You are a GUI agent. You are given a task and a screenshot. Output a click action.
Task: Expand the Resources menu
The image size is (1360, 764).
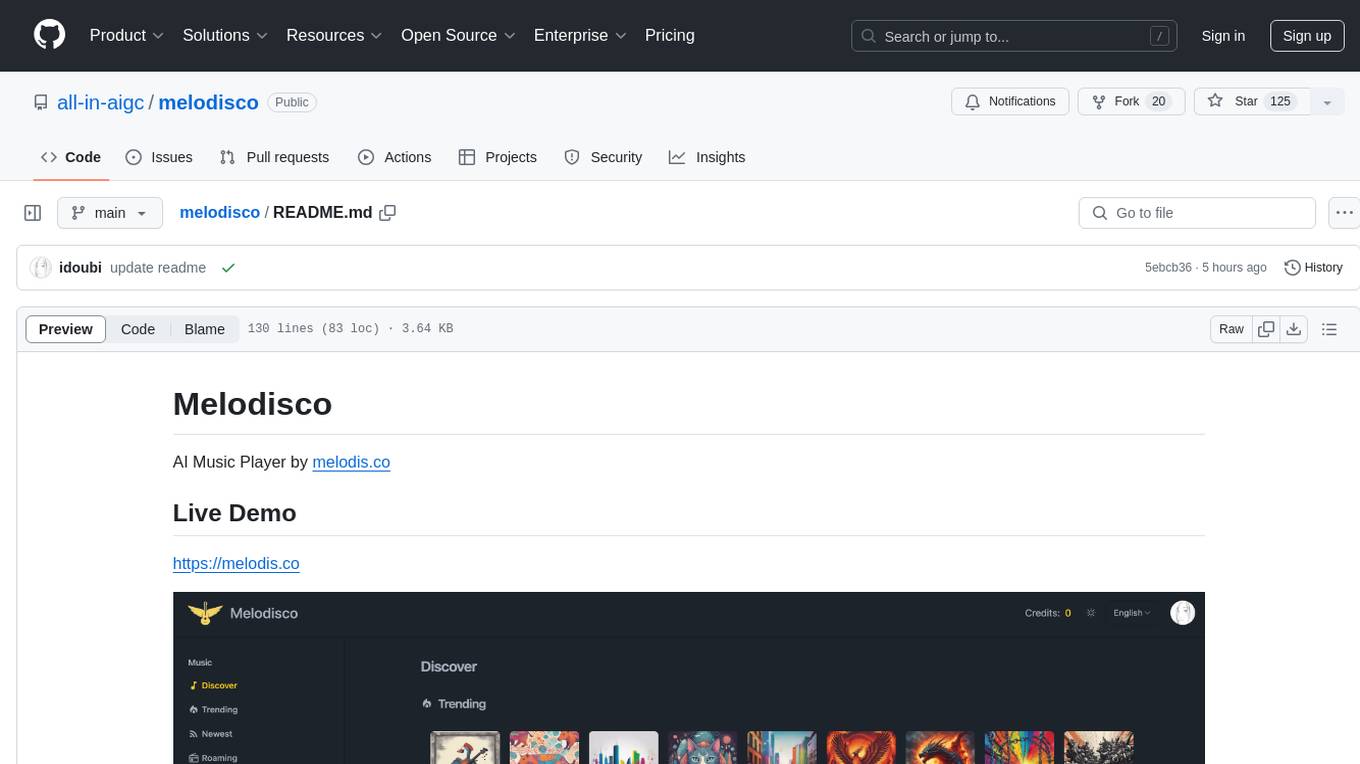(335, 35)
